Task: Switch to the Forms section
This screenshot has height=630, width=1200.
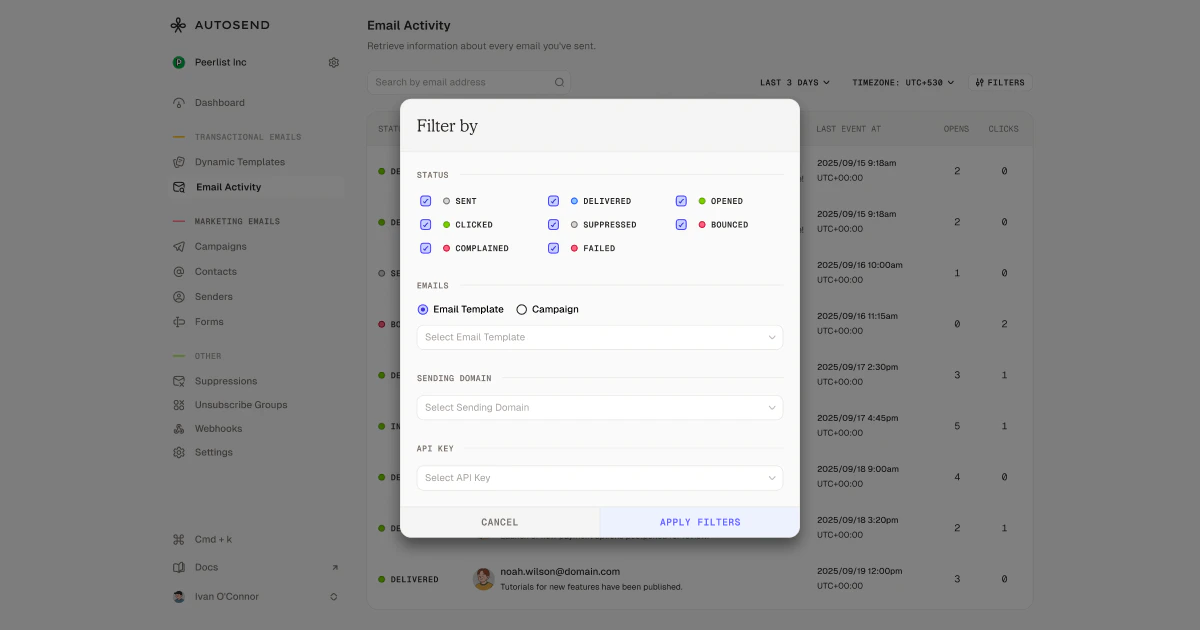Action: click(209, 321)
